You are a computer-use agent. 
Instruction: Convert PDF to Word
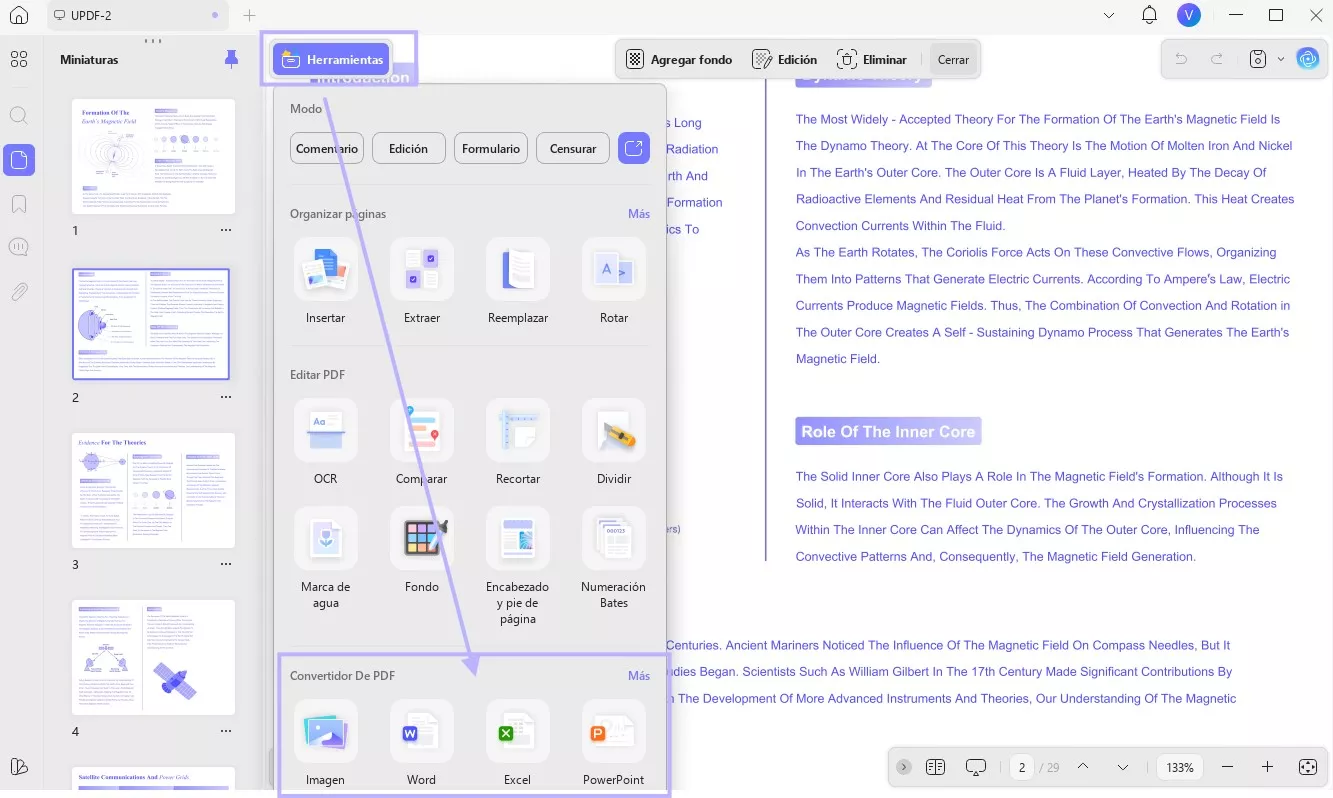pos(422,731)
